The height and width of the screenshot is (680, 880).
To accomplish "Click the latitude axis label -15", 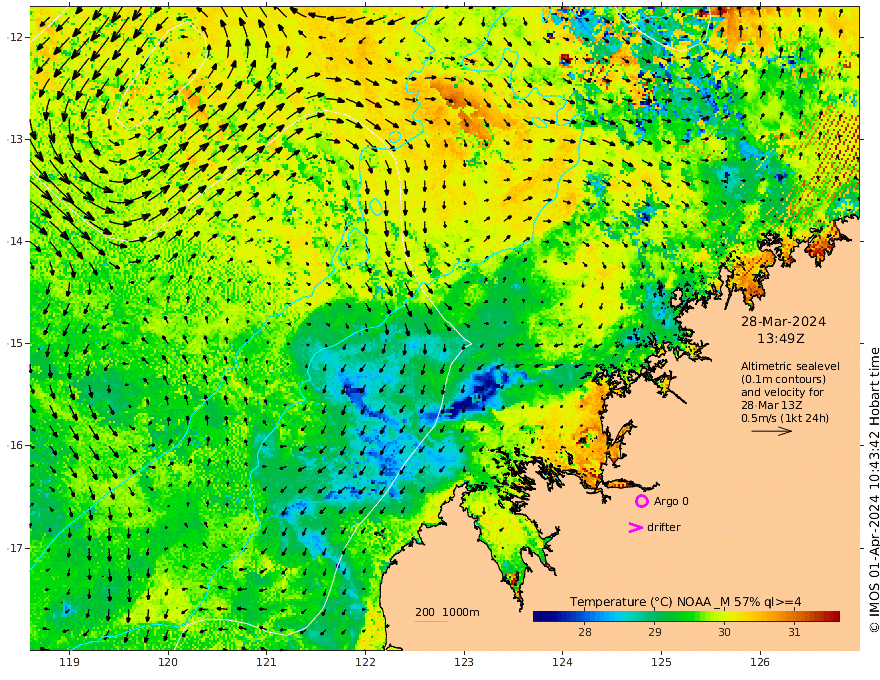I will tap(15, 343).
